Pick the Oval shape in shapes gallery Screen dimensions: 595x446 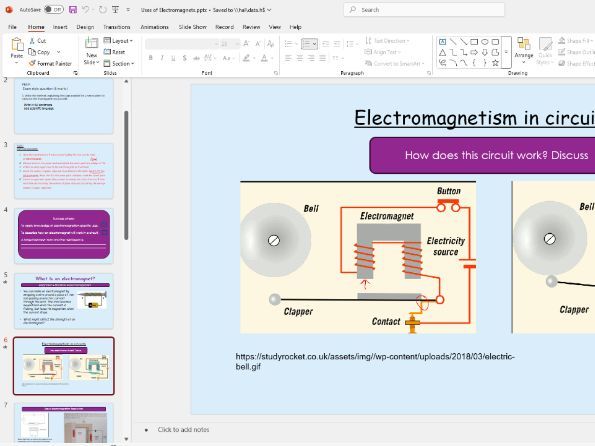tap(485, 41)
